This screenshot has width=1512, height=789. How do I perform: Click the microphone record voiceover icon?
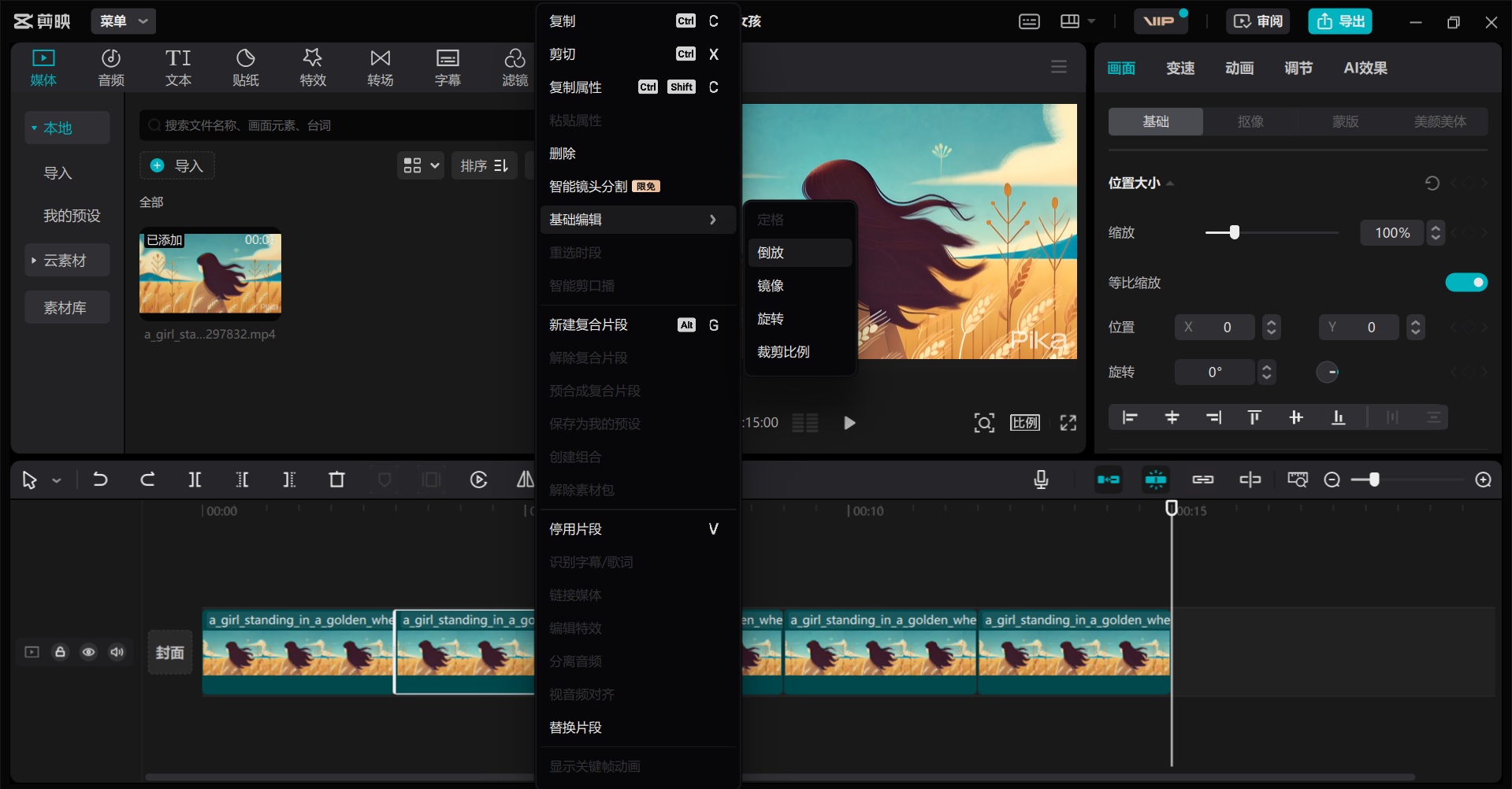tap(1041, 480)
